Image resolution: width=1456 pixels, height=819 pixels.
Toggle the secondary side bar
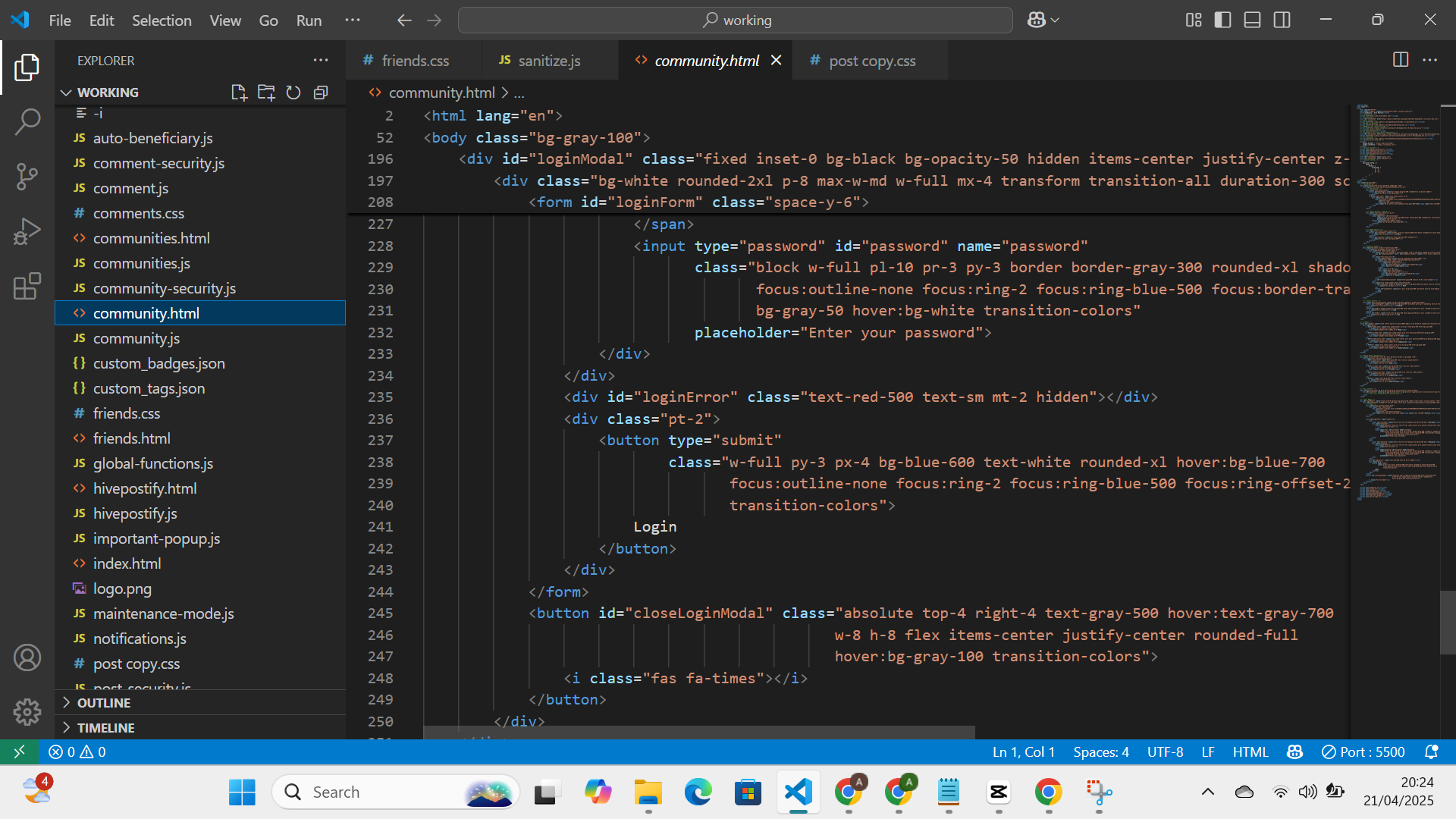[1282, 20]
